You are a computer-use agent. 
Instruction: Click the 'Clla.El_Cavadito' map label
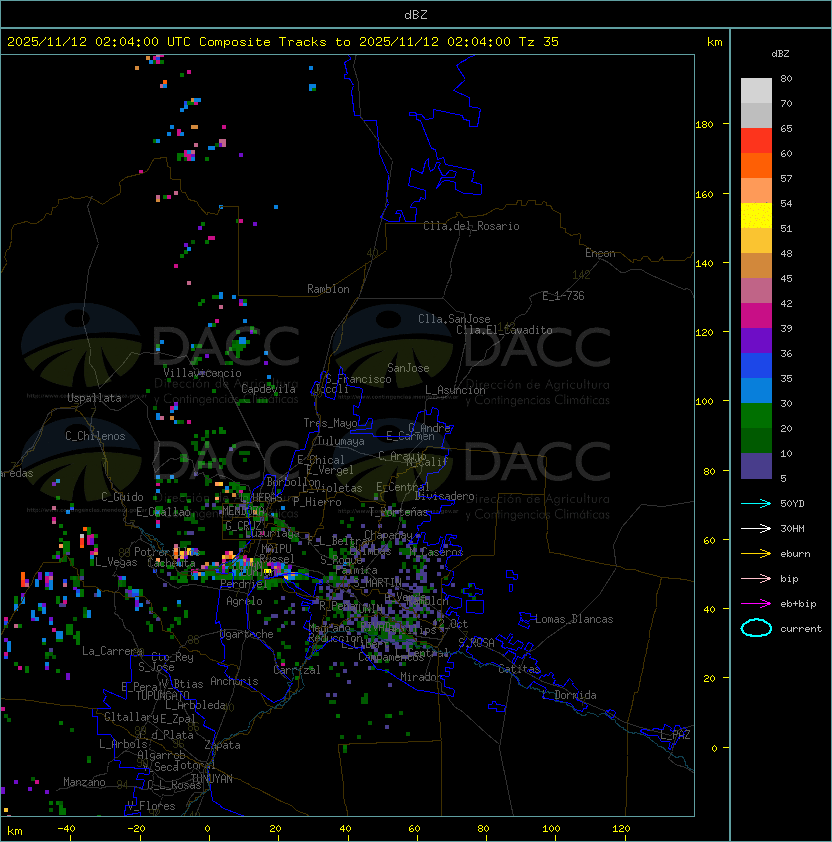504,330
